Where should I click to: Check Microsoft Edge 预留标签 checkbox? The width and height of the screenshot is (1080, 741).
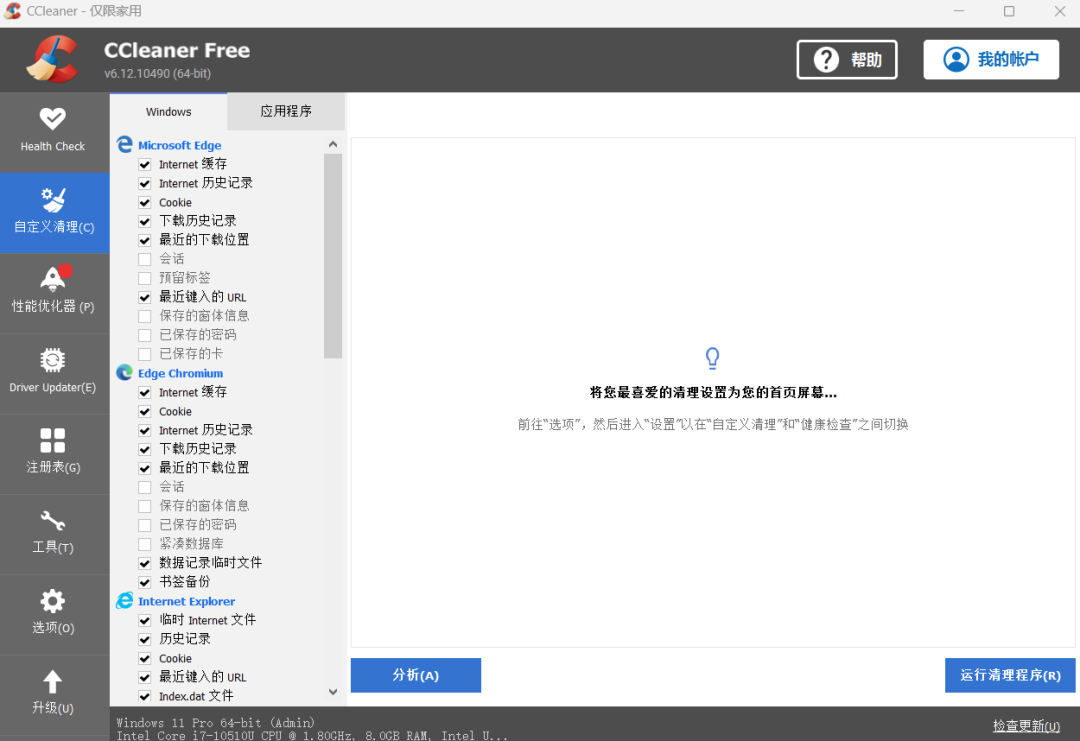pos(145,278)
